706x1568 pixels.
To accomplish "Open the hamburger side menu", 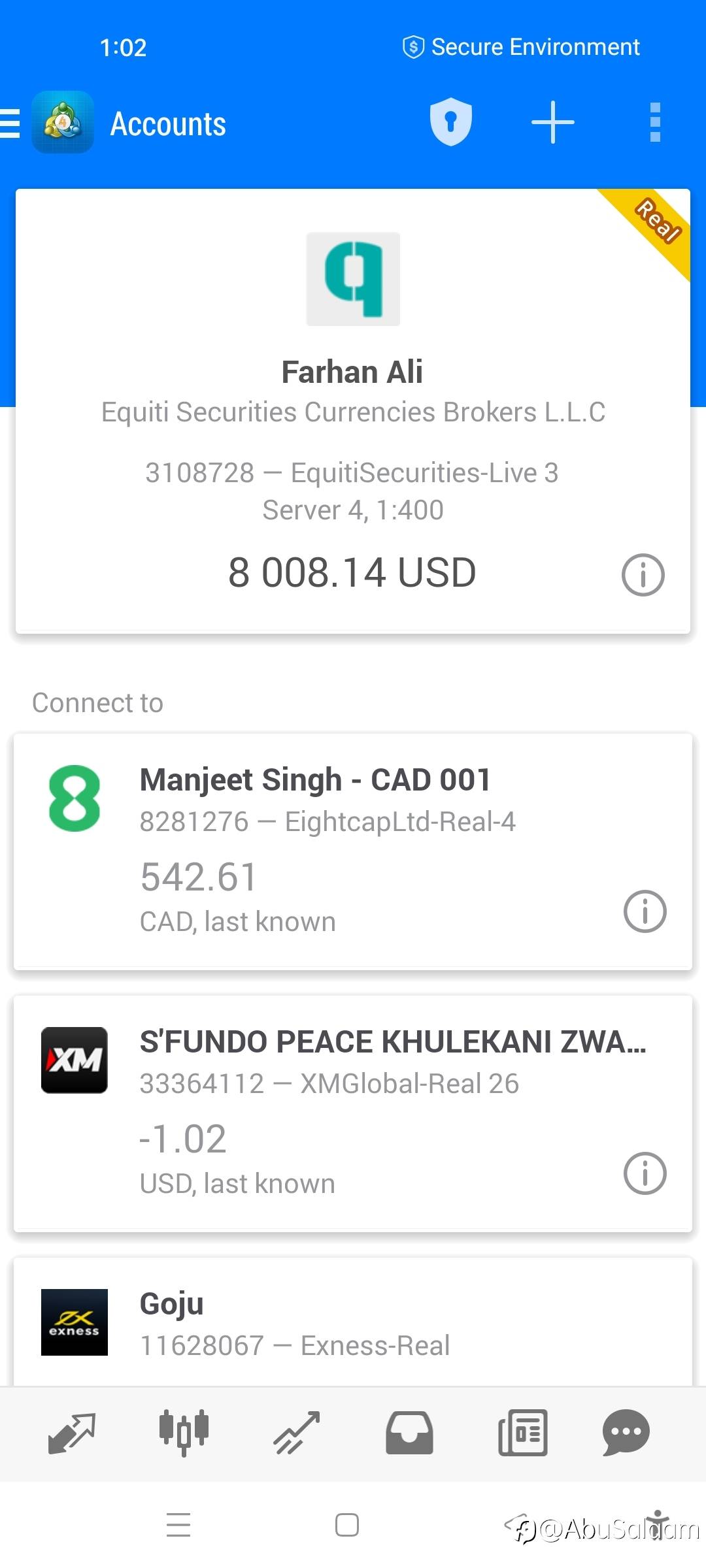I will (x=10, y=123).
